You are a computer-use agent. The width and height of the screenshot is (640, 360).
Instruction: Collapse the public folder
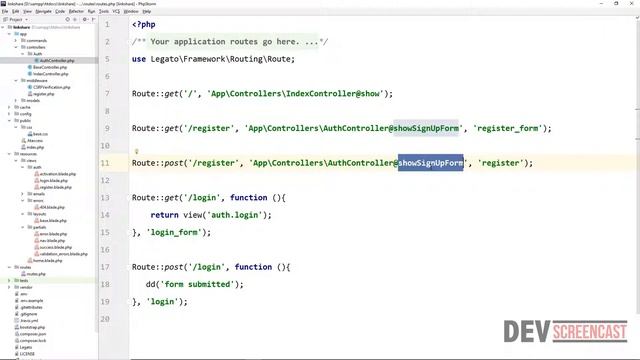point(9,120)
